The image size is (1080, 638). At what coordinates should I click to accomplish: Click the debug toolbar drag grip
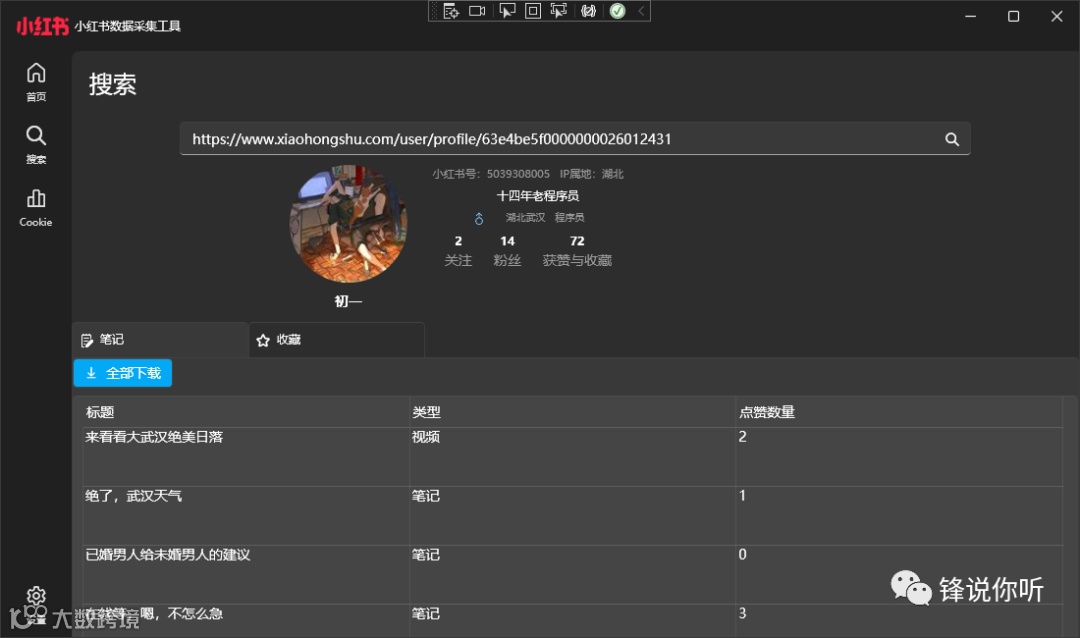coord(434,11)
